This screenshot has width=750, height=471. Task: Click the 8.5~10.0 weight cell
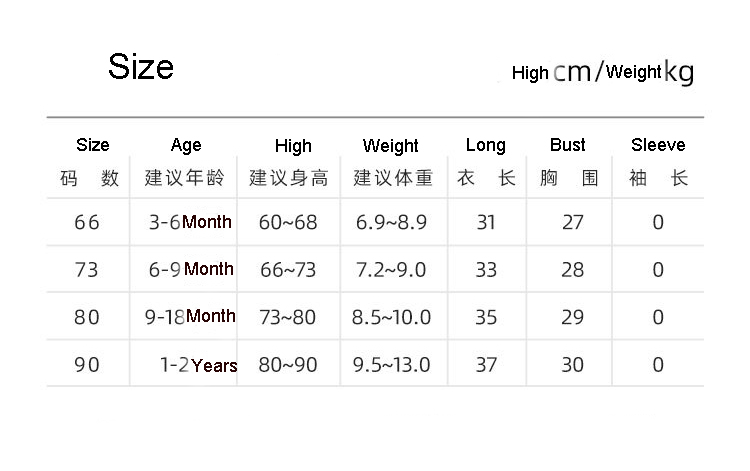pos(391,318)
